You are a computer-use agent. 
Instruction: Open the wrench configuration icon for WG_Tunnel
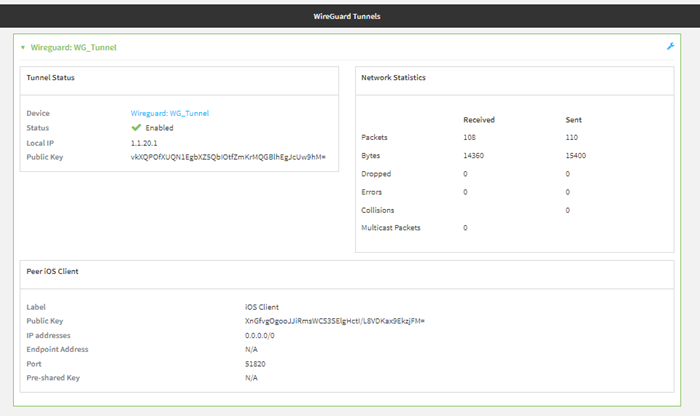670,46
